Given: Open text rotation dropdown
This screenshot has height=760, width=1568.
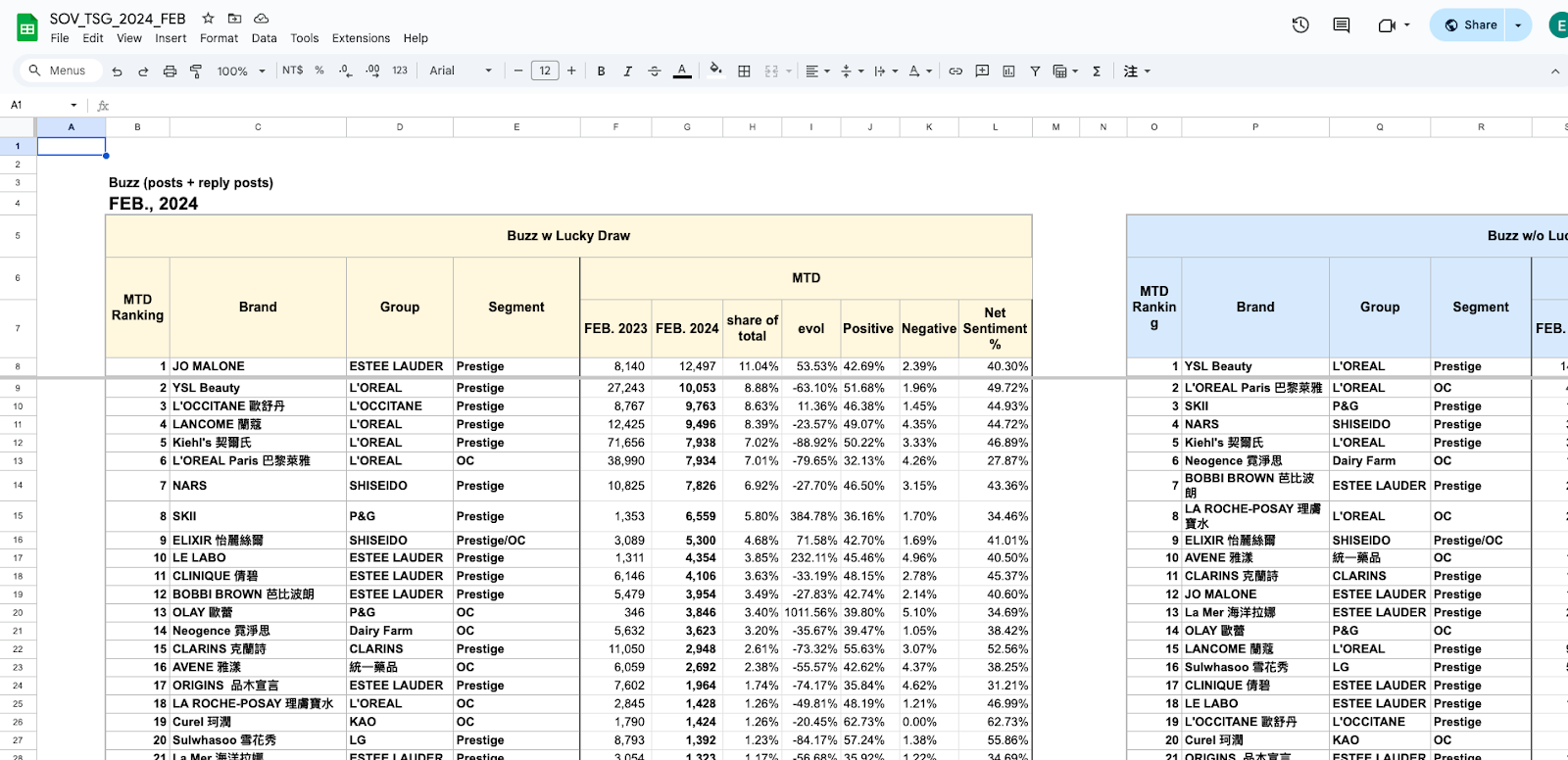Looking at the screenshot, I should [x=919, y=71].
